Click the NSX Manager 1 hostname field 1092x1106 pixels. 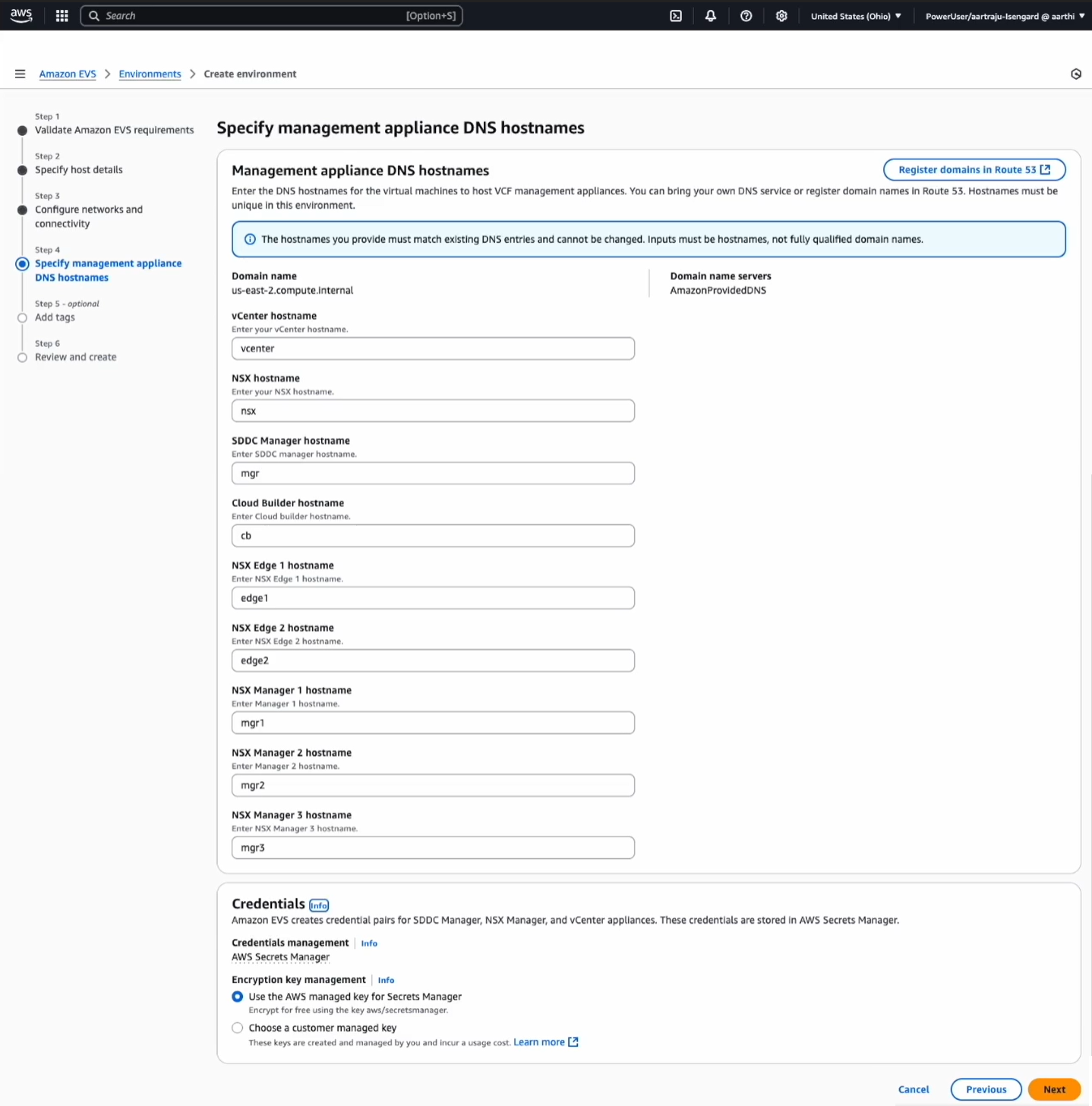click(x=433, y=723)
